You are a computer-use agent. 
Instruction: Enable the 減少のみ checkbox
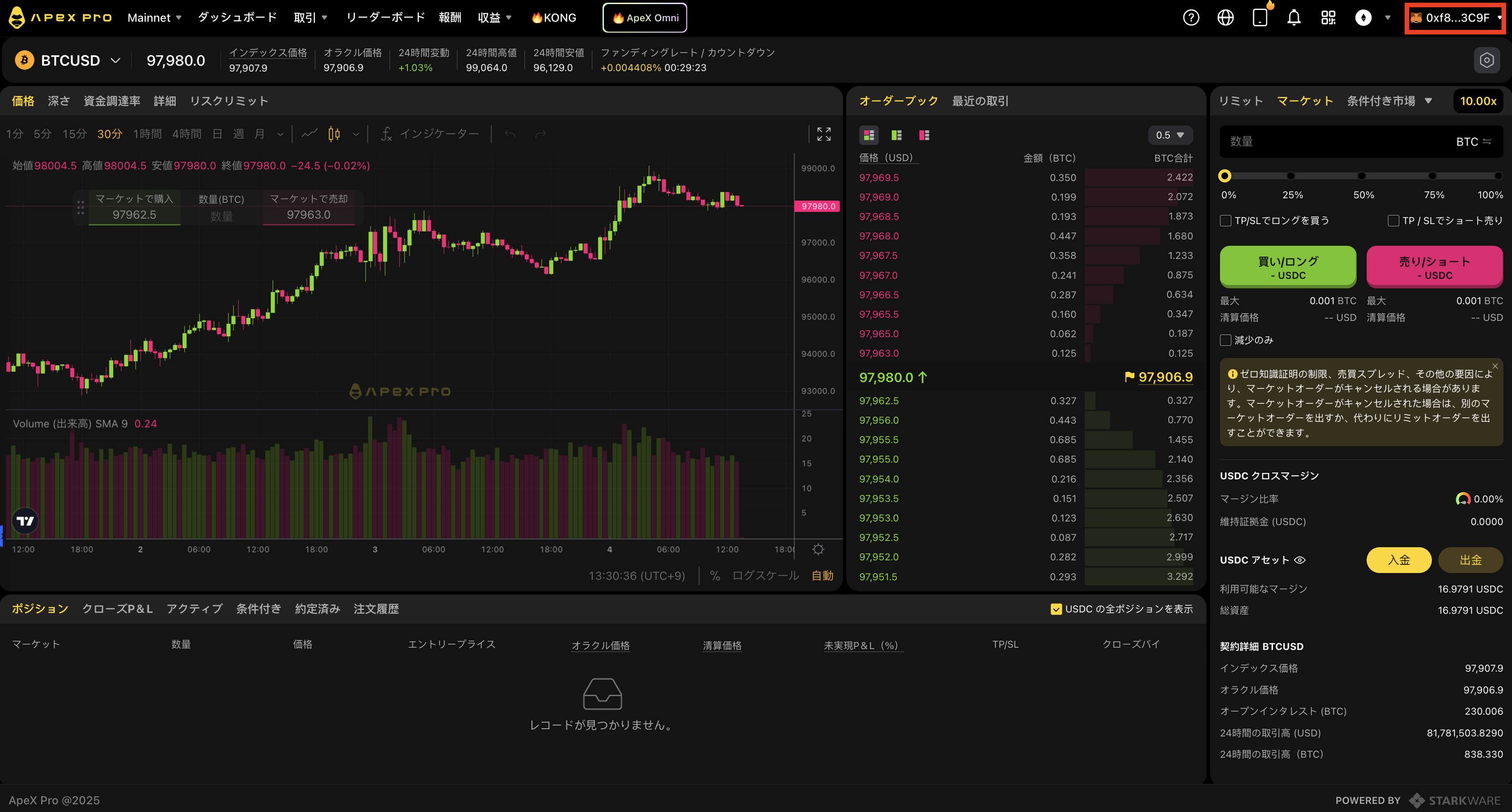[1225, 340]
